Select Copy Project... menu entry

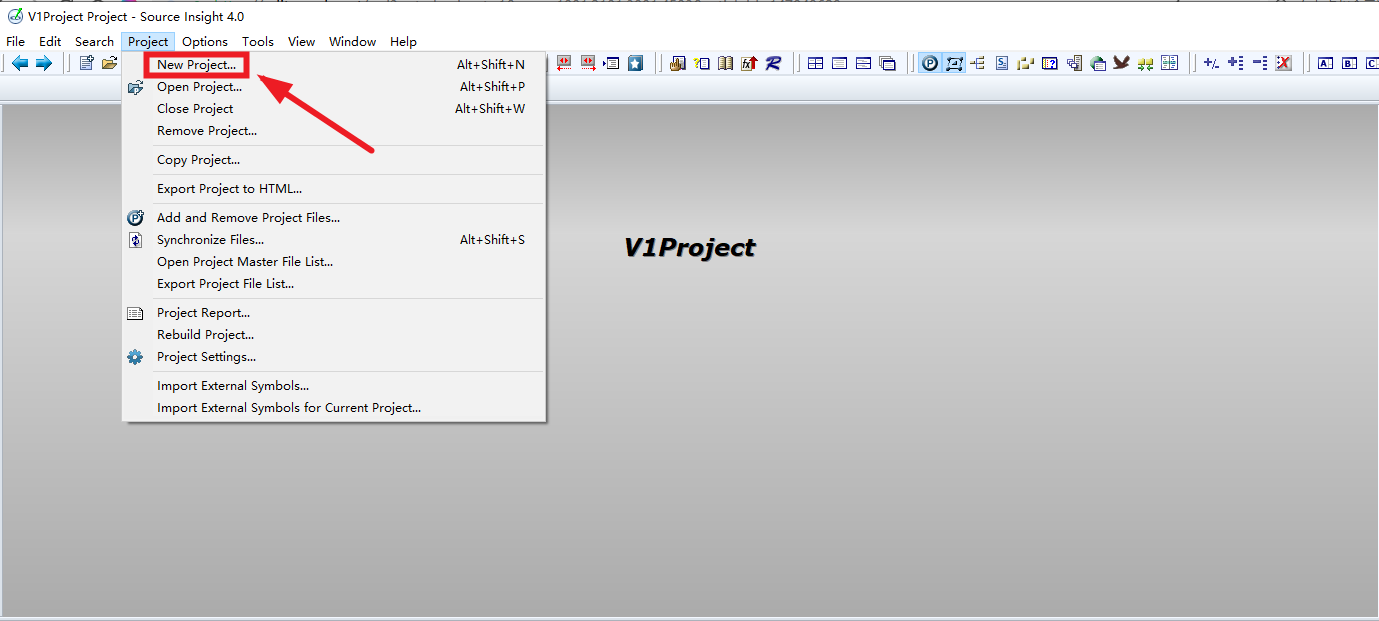(x=334, y=160)
